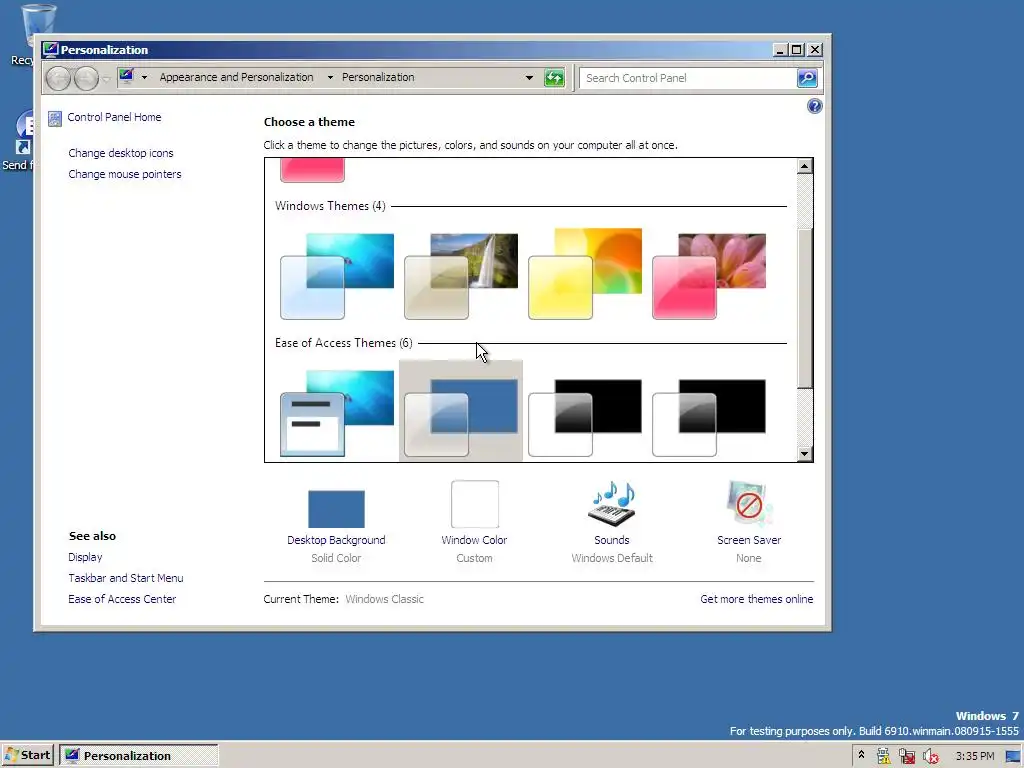
Task: Click the Show Desktop icon in tray
Action: [1014, 756]
